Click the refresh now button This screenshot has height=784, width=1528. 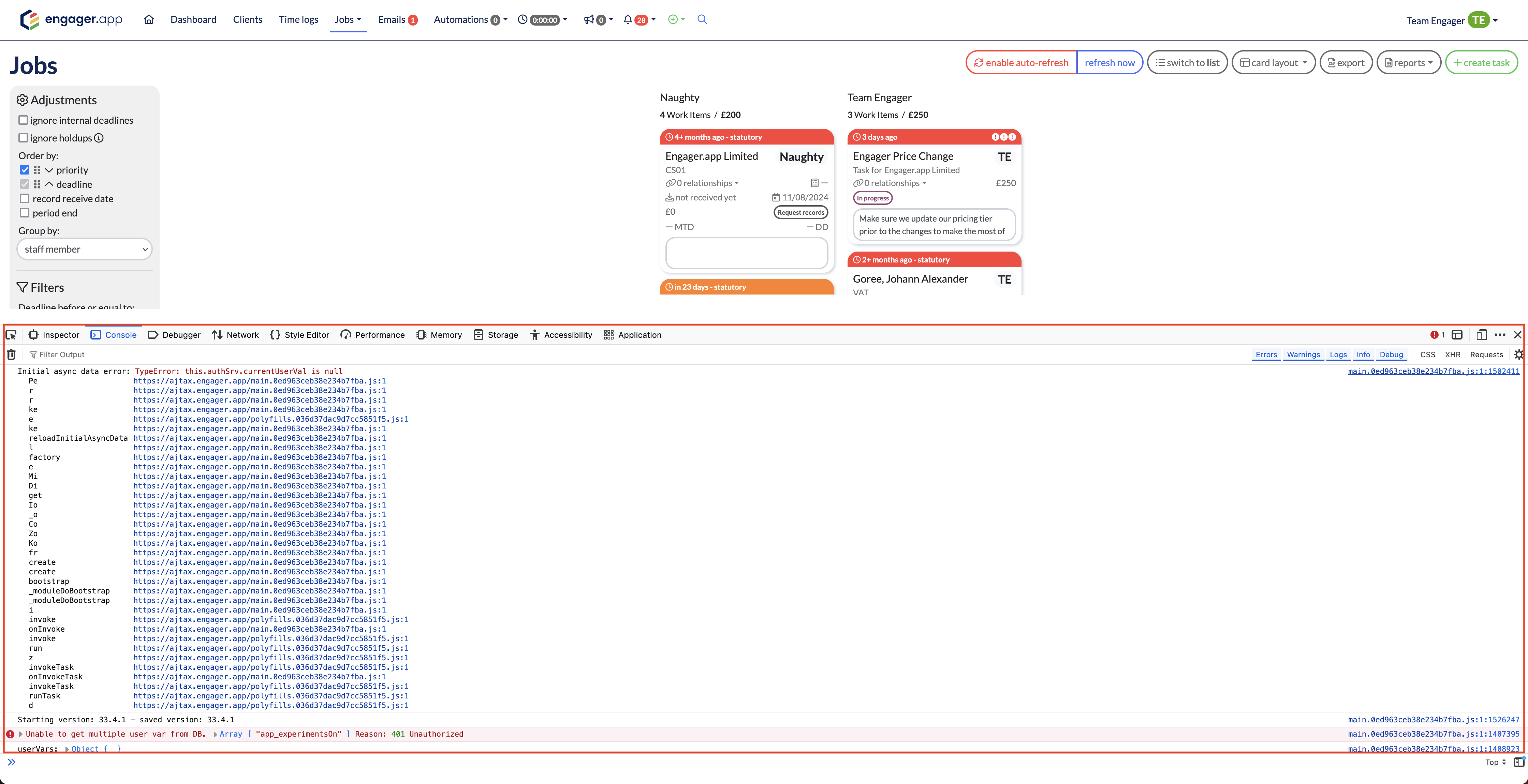click(1110, 63)
